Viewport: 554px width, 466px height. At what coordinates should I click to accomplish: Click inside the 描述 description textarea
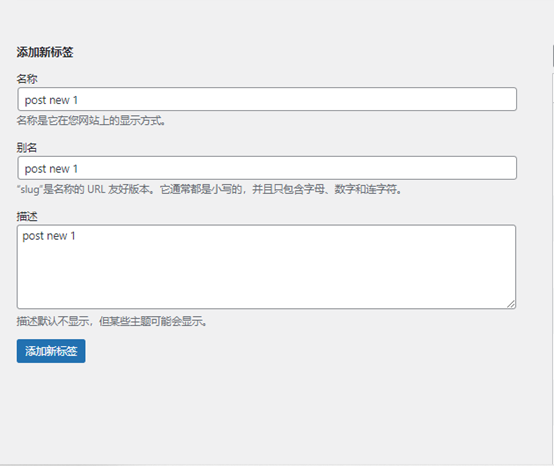click(x=266, y=267)
